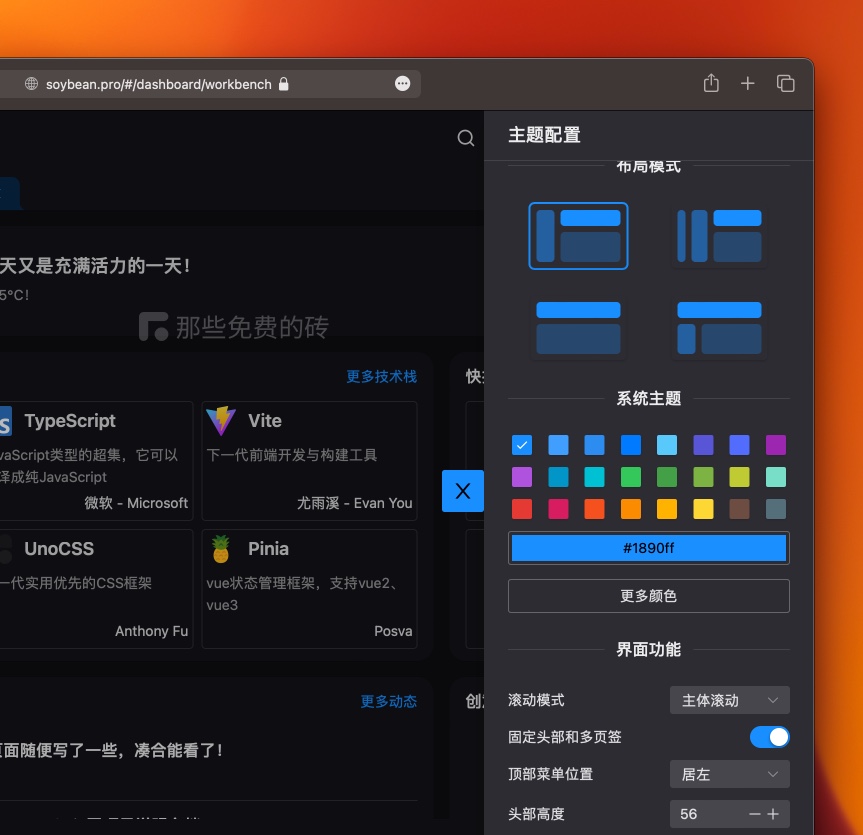Select the checked blue theme color
The width and height of the screenshot is (863, 835).
[522, 445]
